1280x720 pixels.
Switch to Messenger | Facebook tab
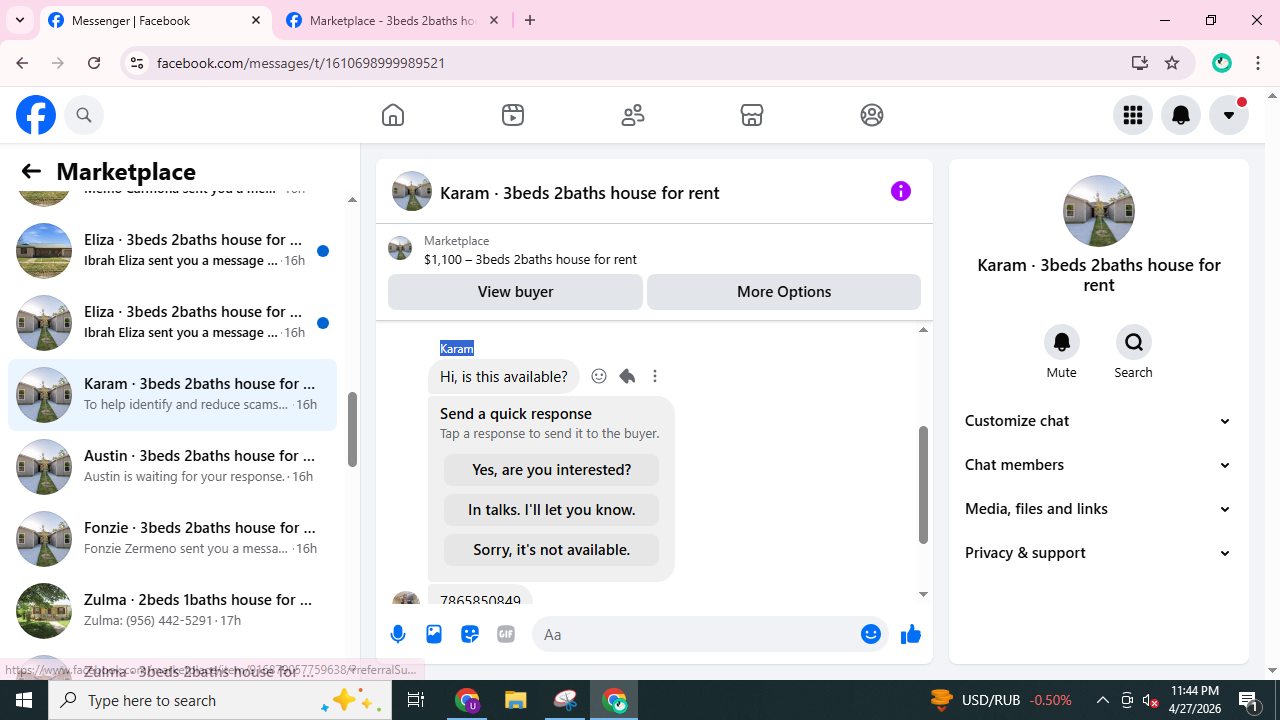click(155, 20)
